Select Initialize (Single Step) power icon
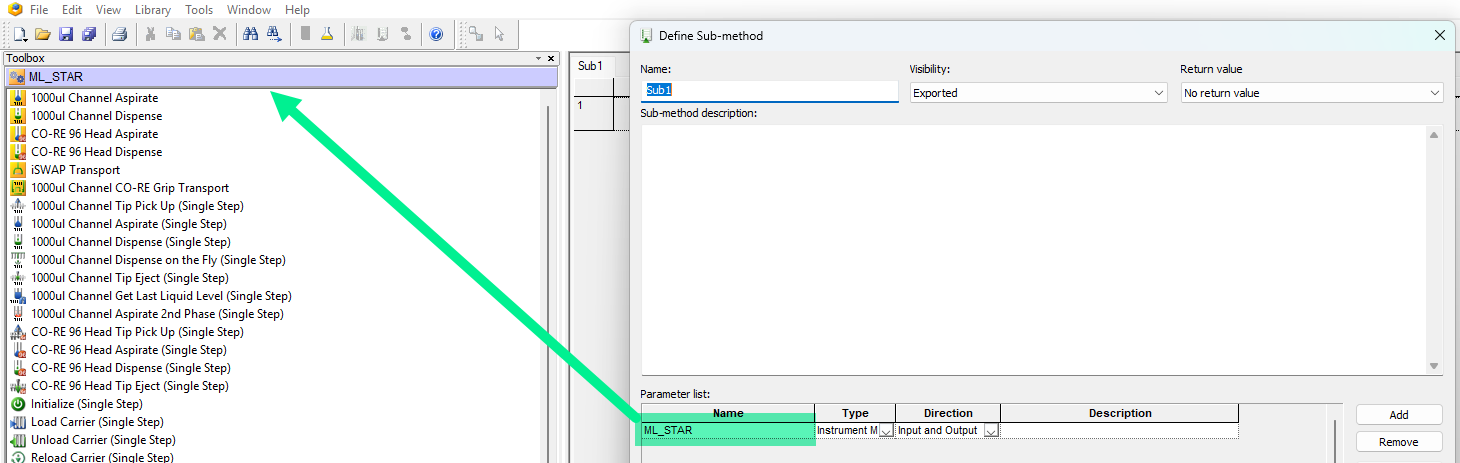This screenshot has width=1460, height=463. click(x=18, y=404)
